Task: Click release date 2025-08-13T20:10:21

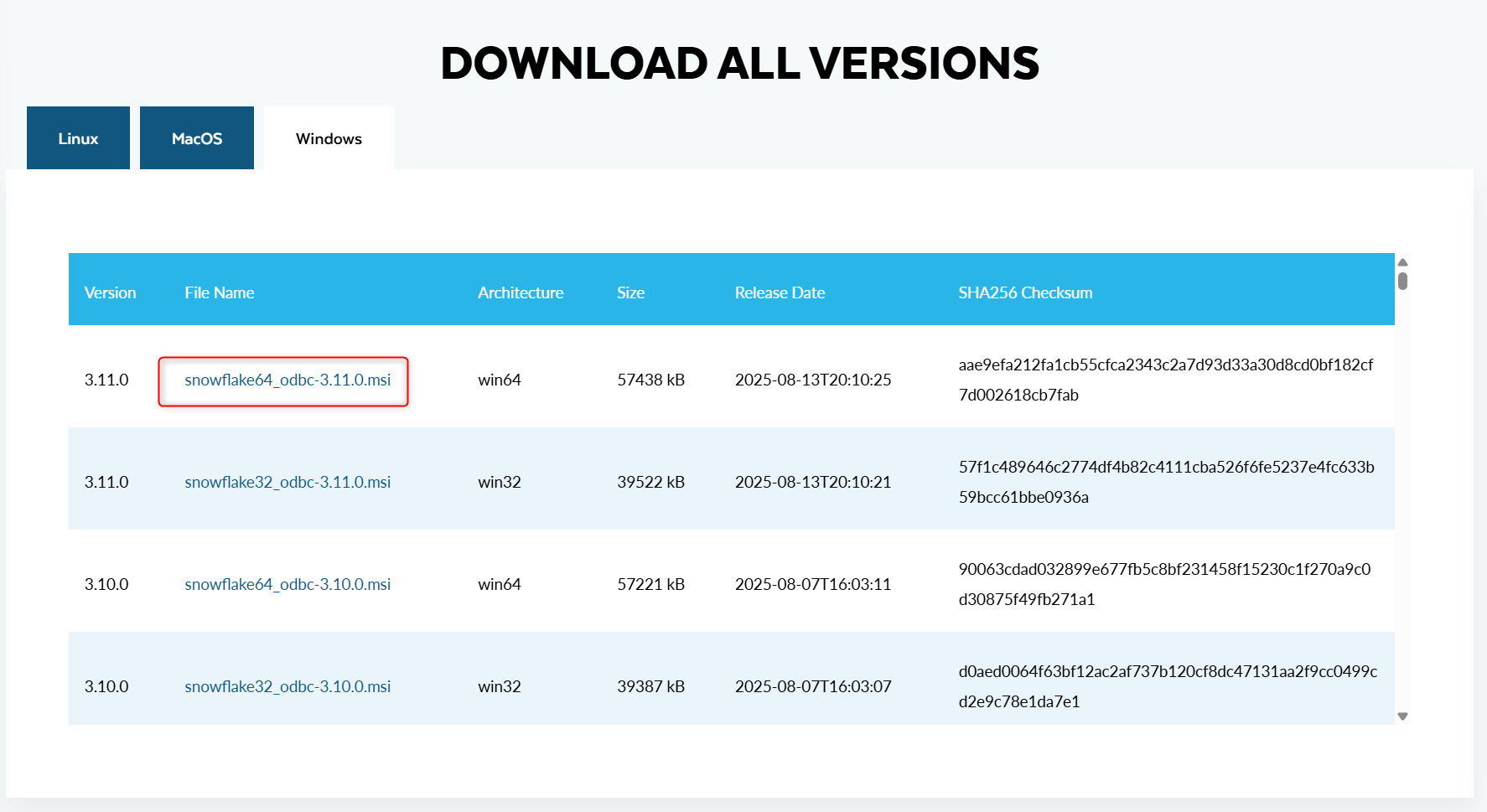Action: (813, 482)
